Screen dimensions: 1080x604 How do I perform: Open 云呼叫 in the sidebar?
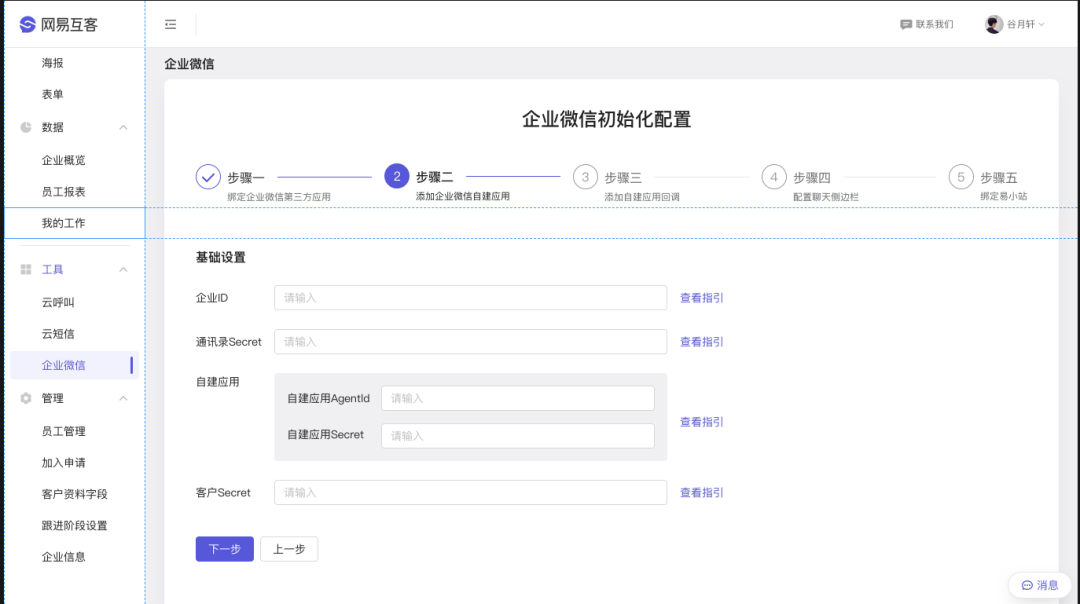(58, 302)
